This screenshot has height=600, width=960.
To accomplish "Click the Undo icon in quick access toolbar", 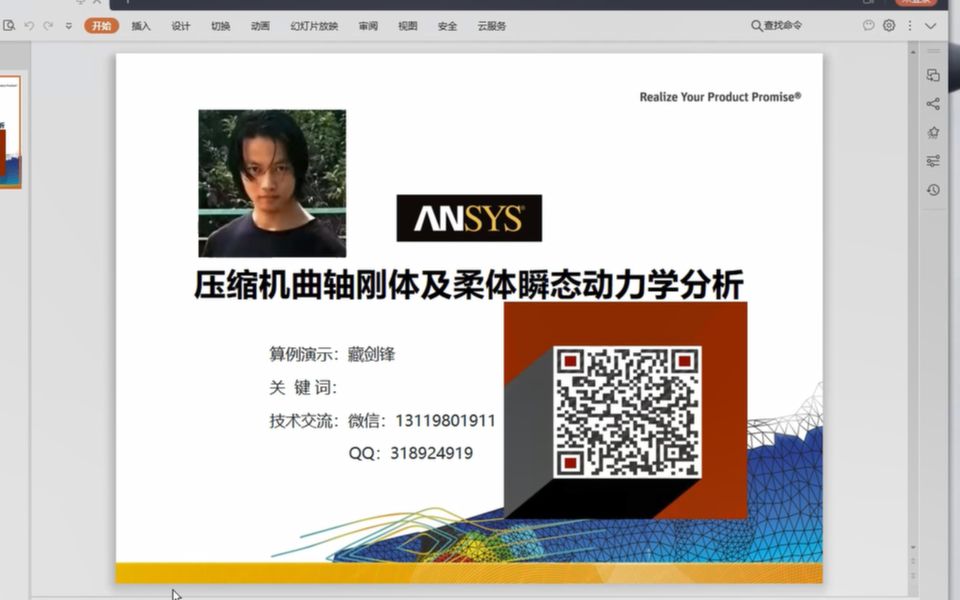I will click(29, 25).
